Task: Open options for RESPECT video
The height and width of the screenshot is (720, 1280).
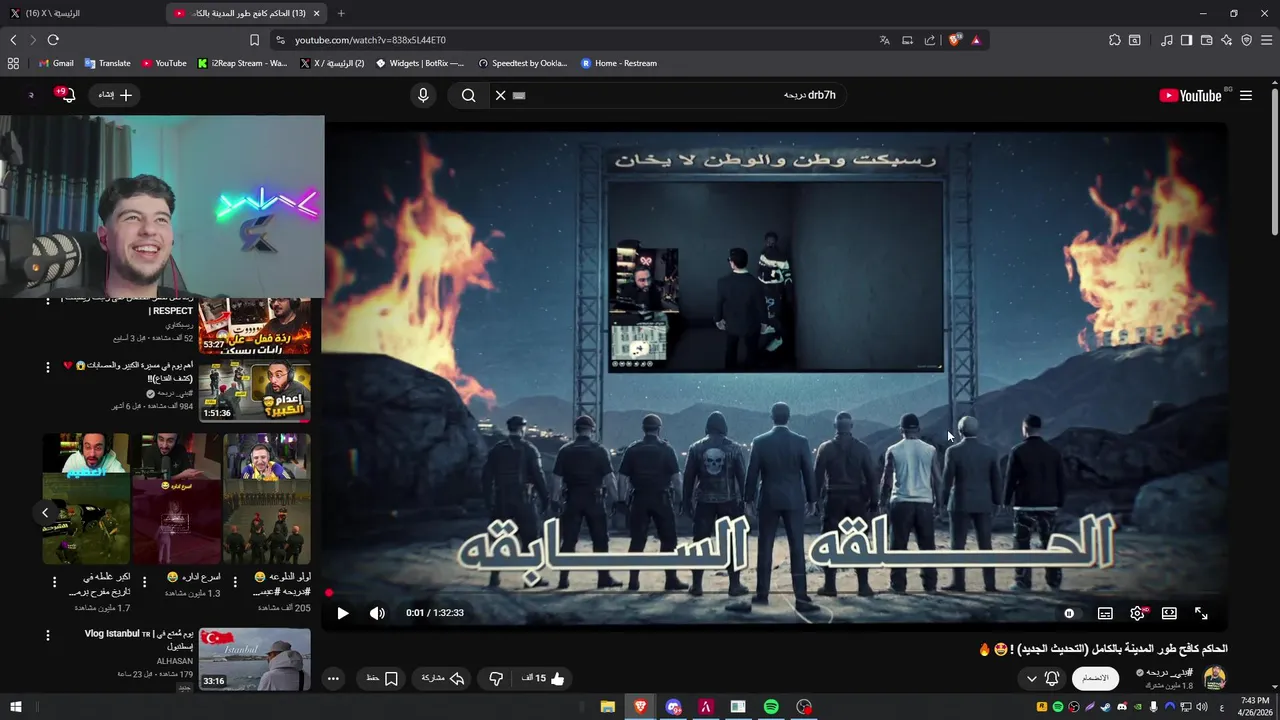Action: click(47, 302)
